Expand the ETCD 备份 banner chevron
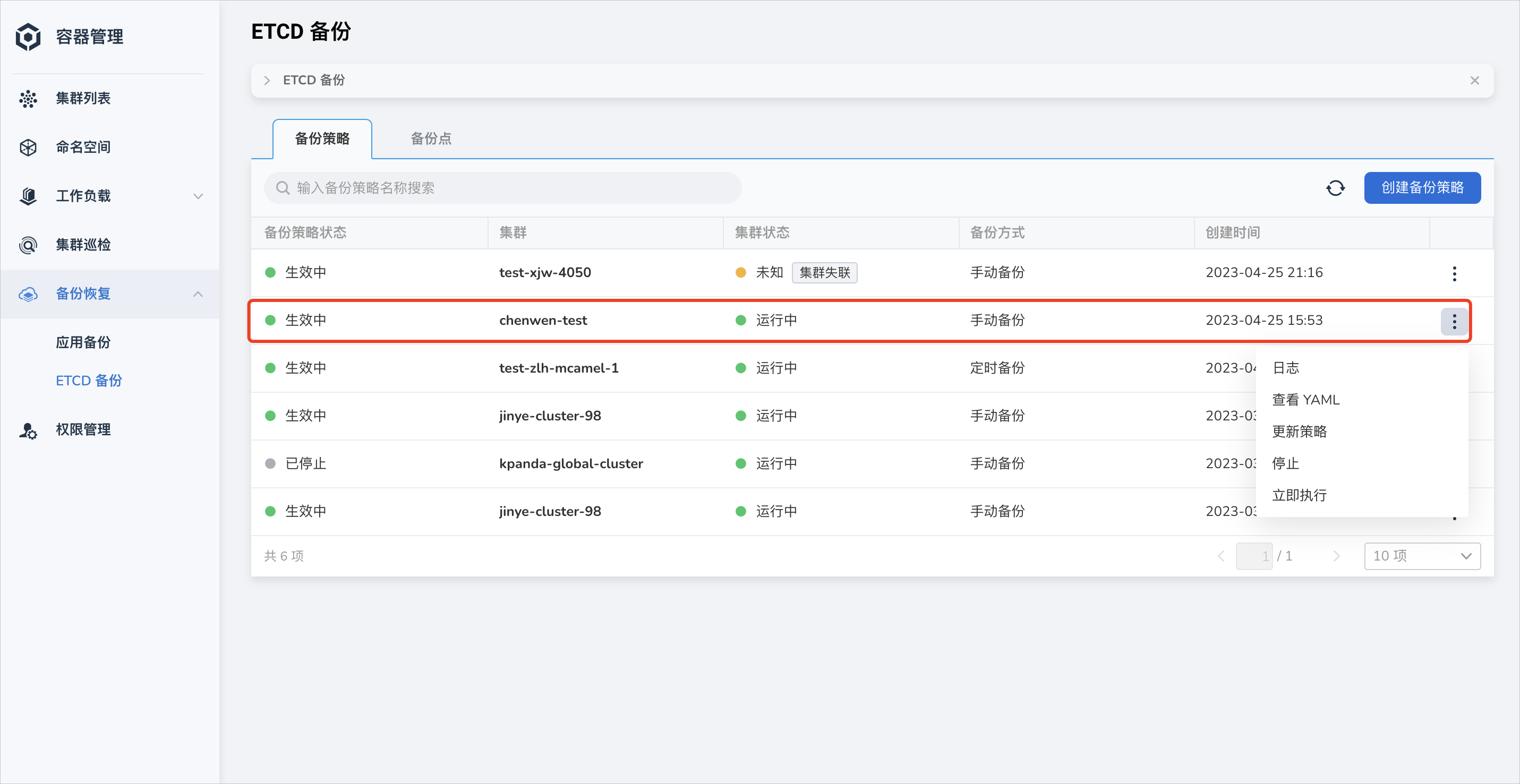This screenshot has width=1520, height=784. click(267, 80)
